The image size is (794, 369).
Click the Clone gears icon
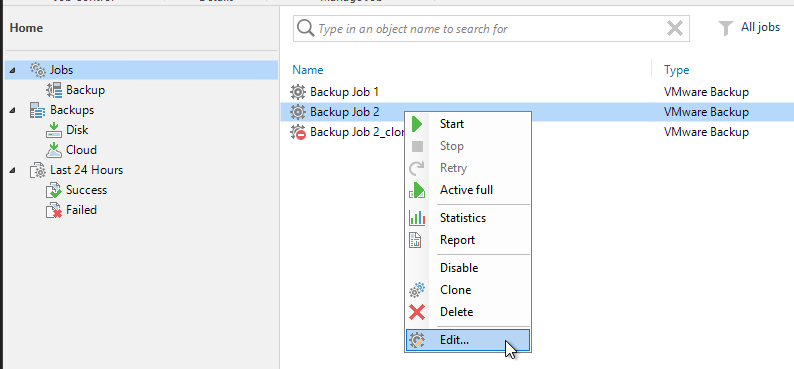[x=417, y=290]
